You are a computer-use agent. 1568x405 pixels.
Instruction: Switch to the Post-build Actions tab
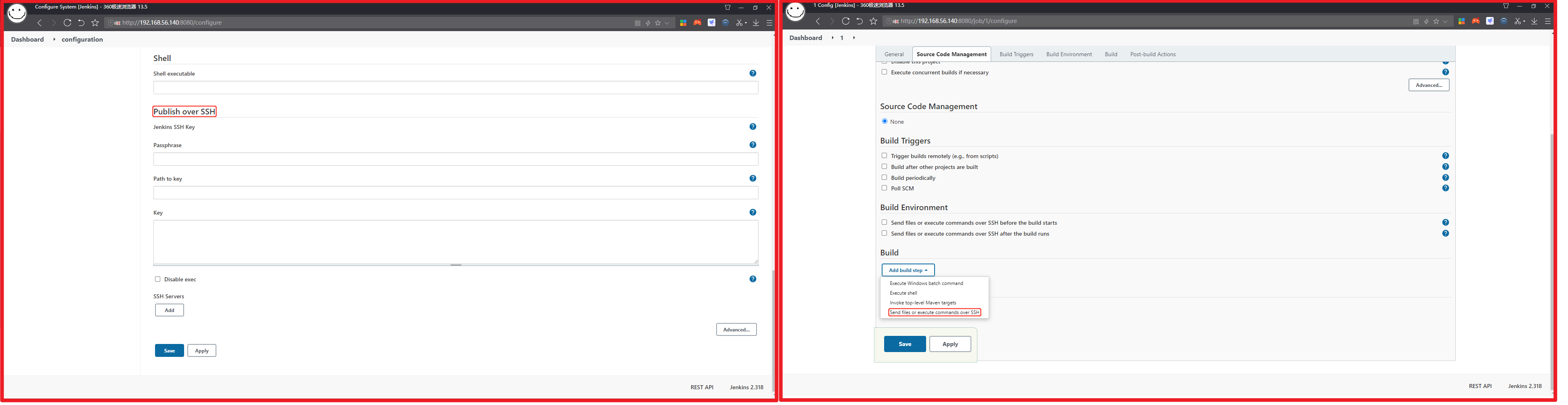1152,54
